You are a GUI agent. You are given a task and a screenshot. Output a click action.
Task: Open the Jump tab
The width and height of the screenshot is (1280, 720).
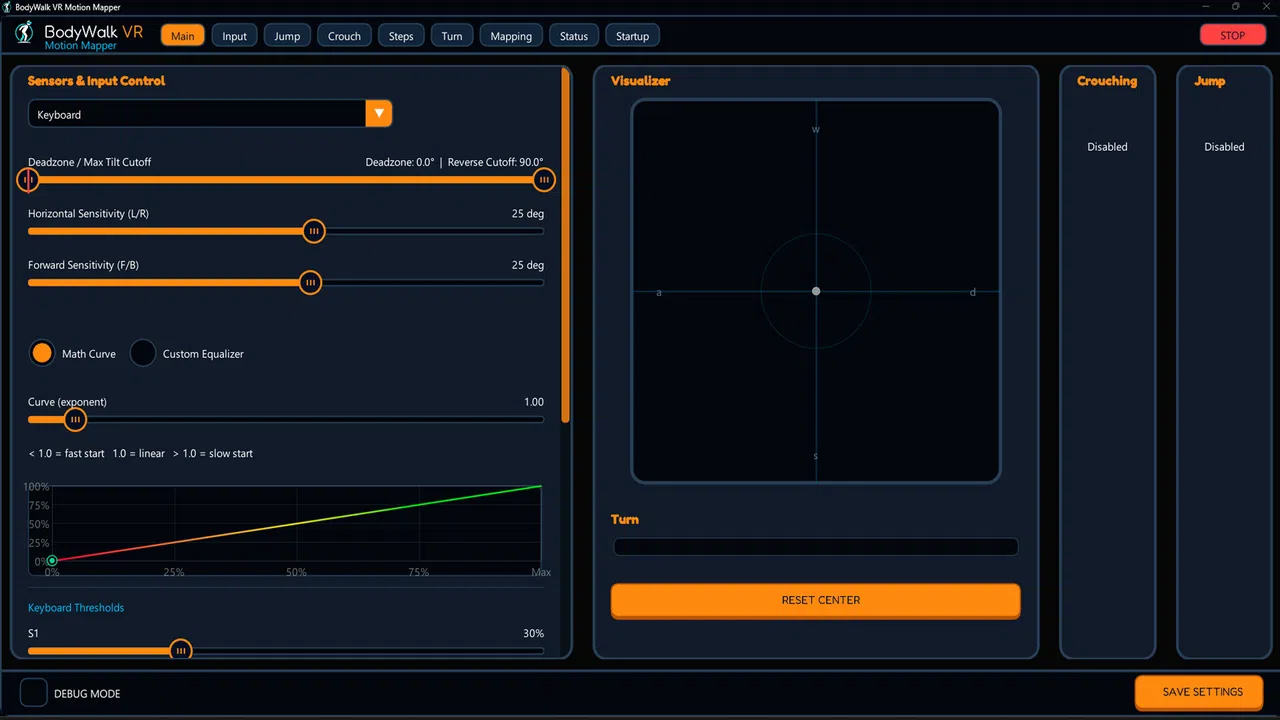tap(287, 36)
